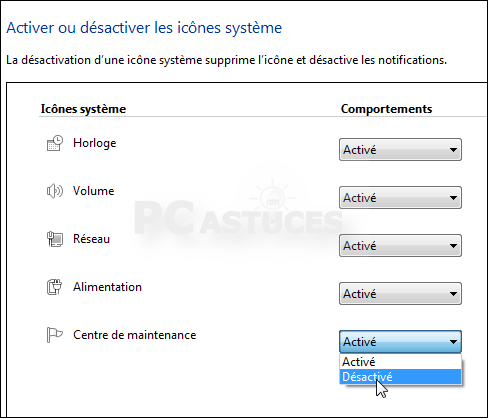Viewport: 488px width, 418px height.
Task: Click the Réseau dropdown arrow
Action: 453,246
